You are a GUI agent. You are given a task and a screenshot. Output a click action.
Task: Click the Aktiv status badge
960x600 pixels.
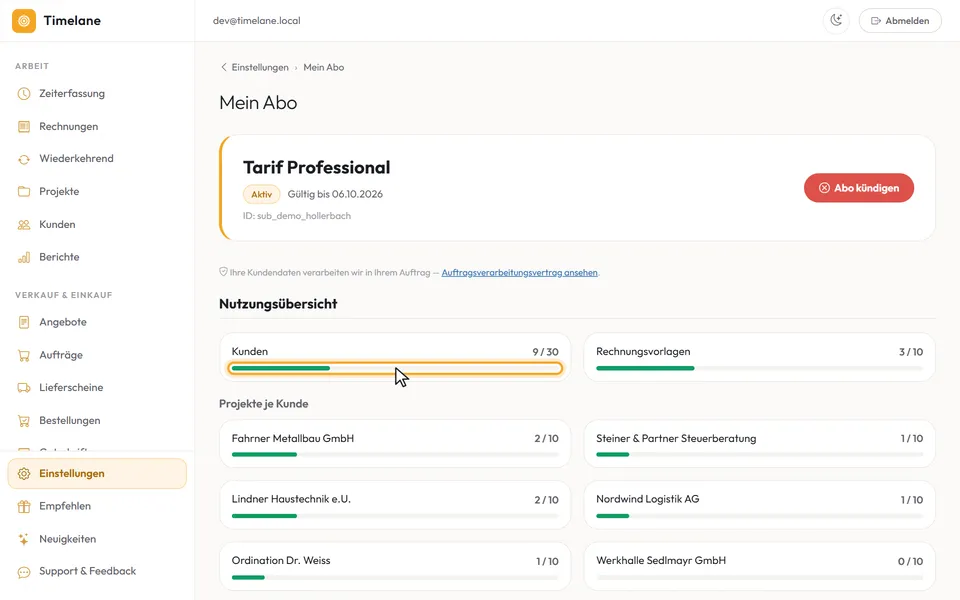[261, 194]
